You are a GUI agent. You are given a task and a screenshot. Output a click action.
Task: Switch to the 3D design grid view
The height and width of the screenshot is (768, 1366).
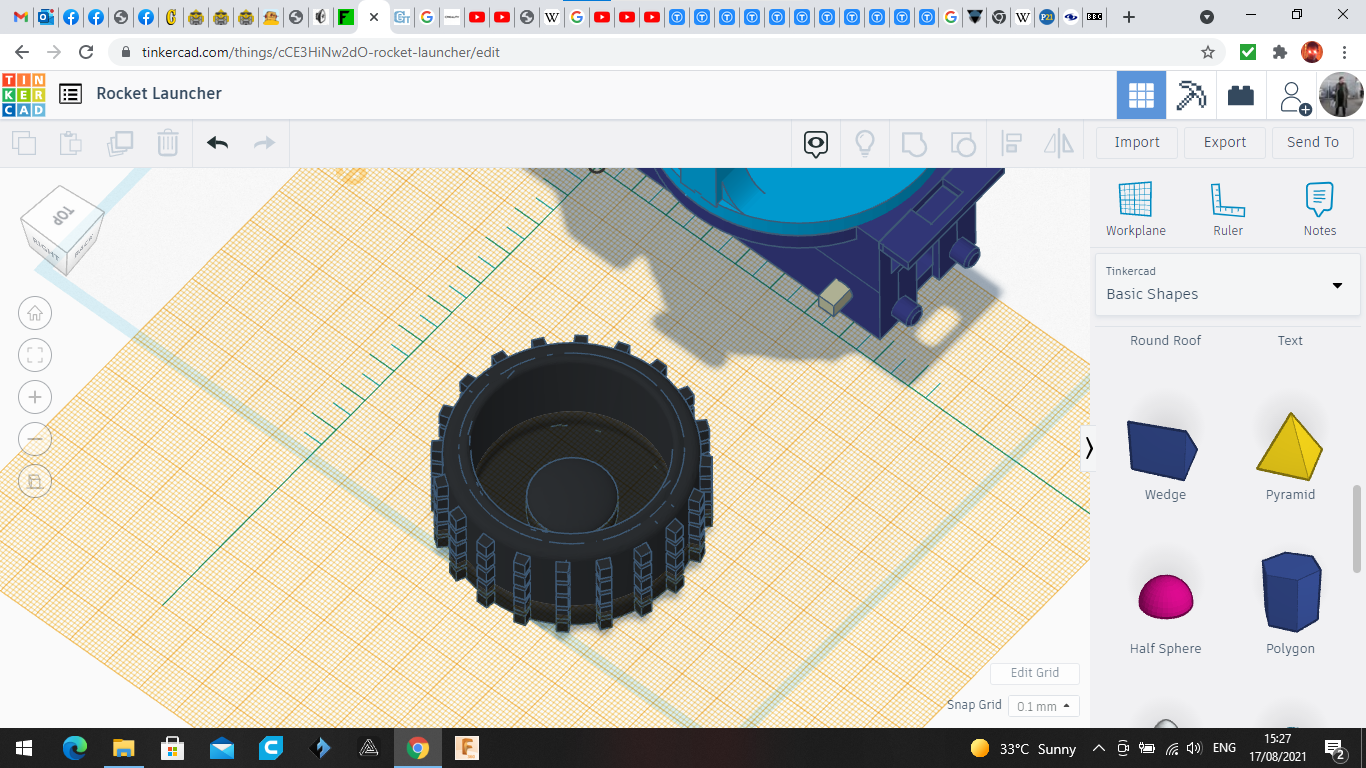(1141, 95)
